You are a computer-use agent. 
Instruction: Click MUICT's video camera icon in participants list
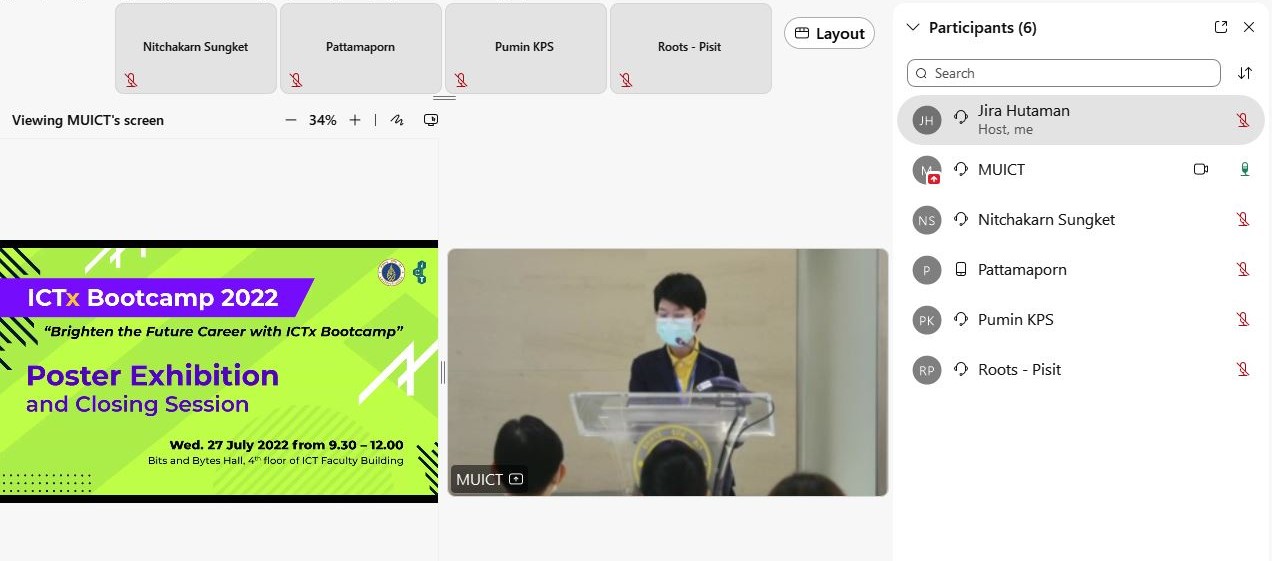coord(1201,170)
